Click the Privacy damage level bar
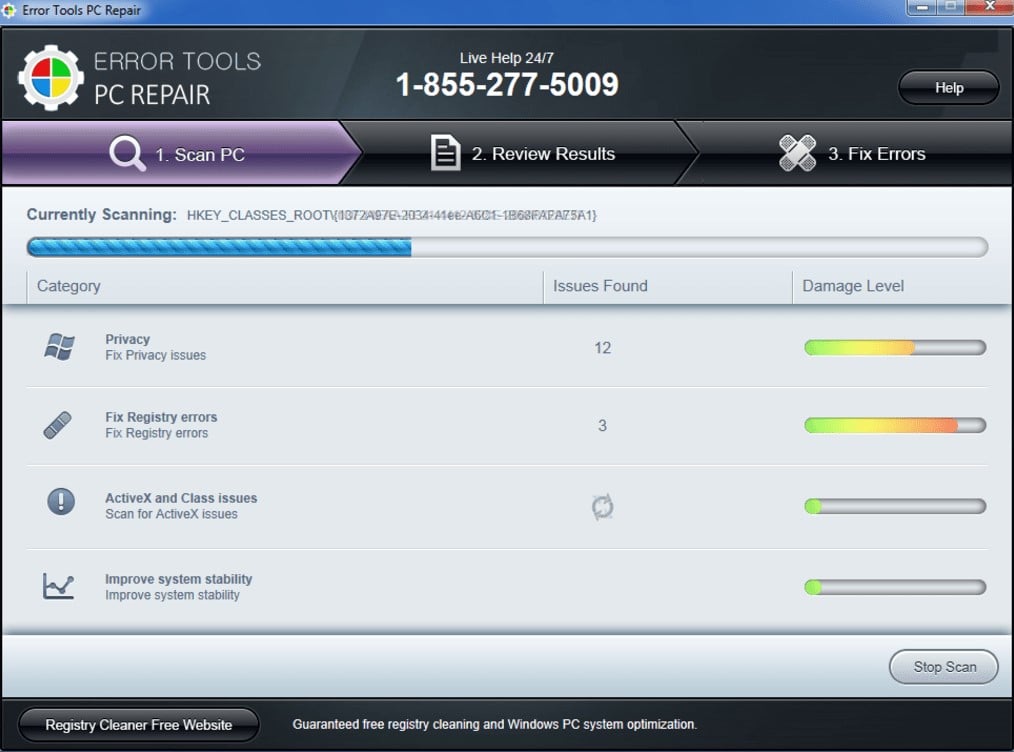The height and width of the screenshot is (752, 1014). (894, 348)
